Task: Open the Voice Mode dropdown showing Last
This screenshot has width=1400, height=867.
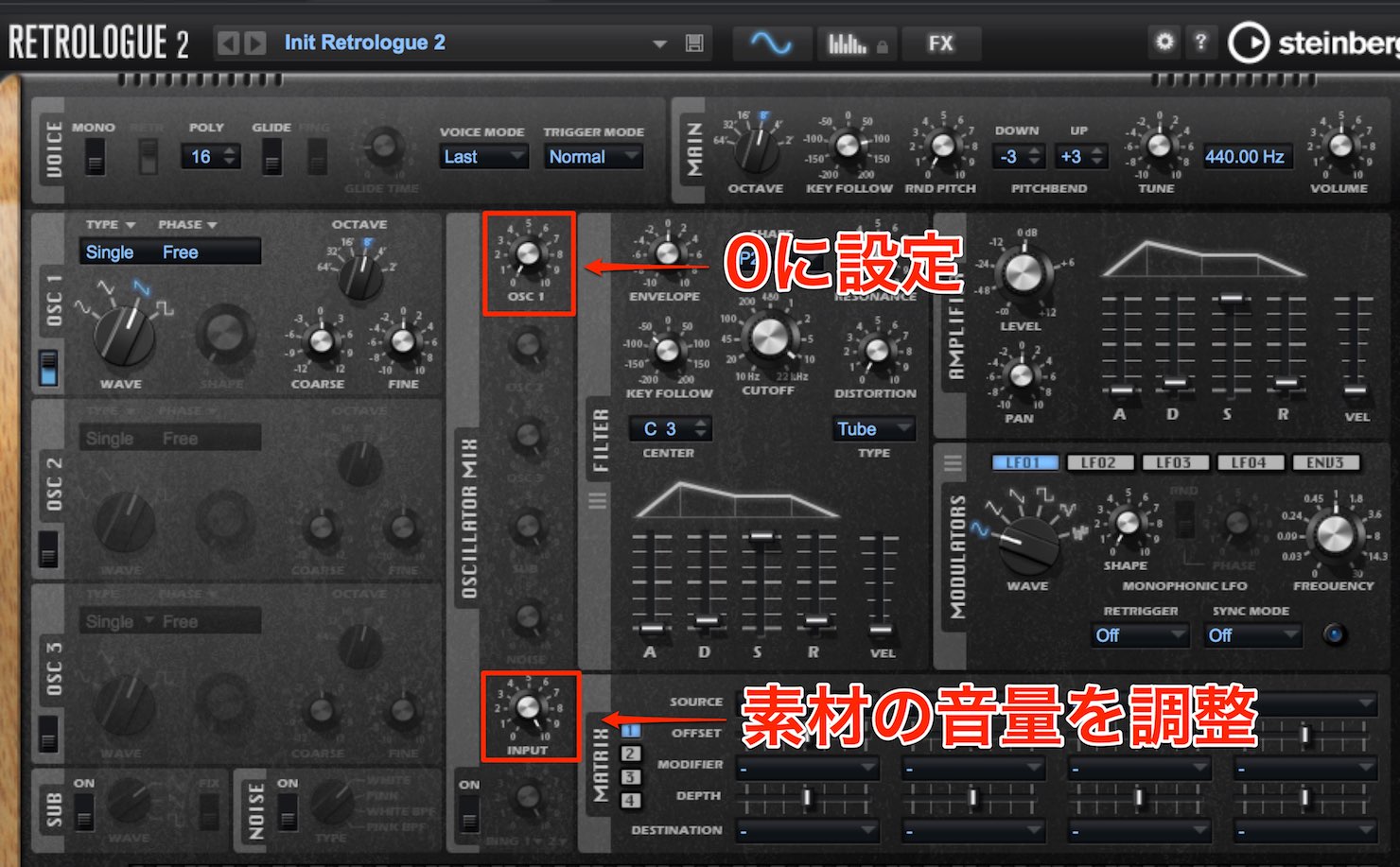Action: [483, 157]
